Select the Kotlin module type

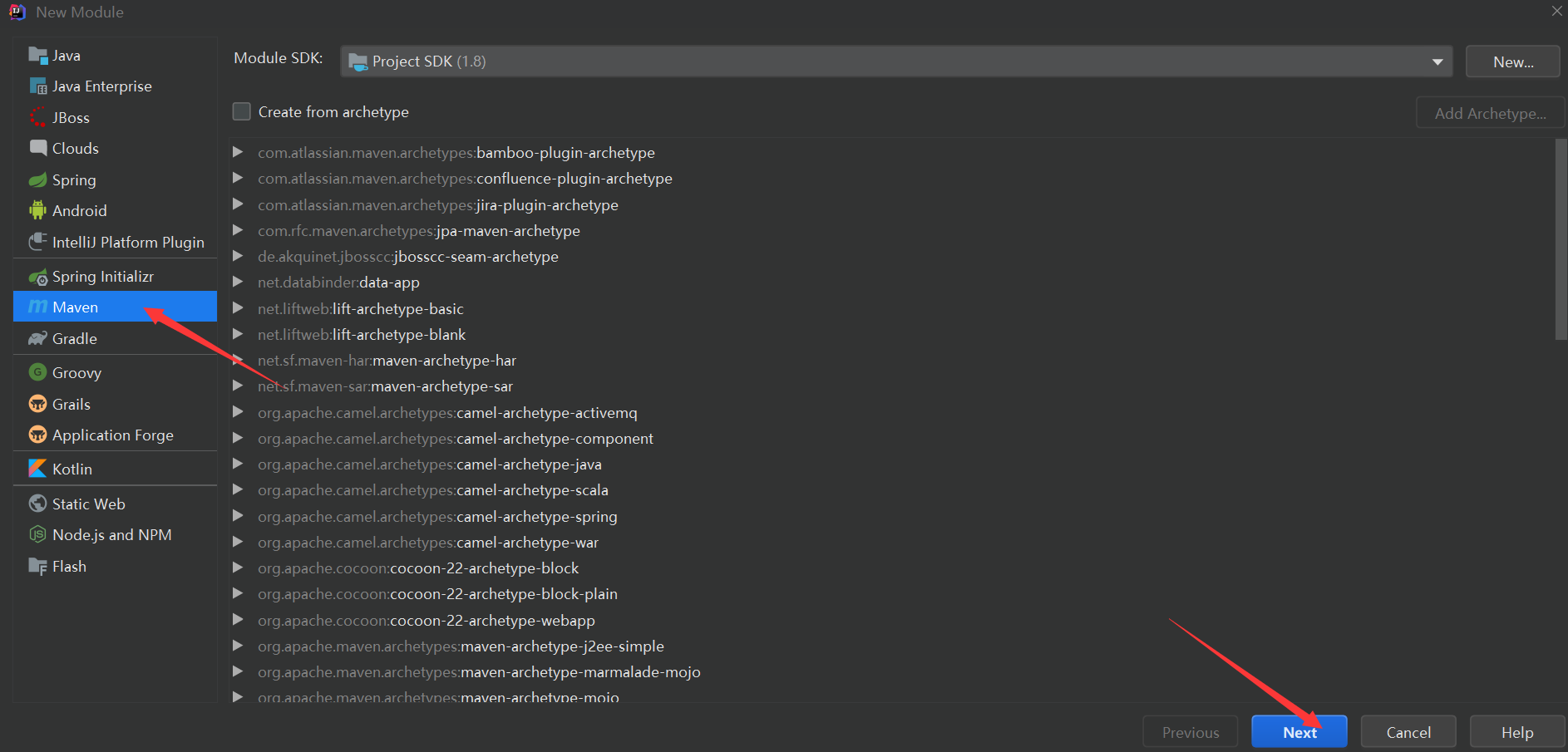click(115, 469)
